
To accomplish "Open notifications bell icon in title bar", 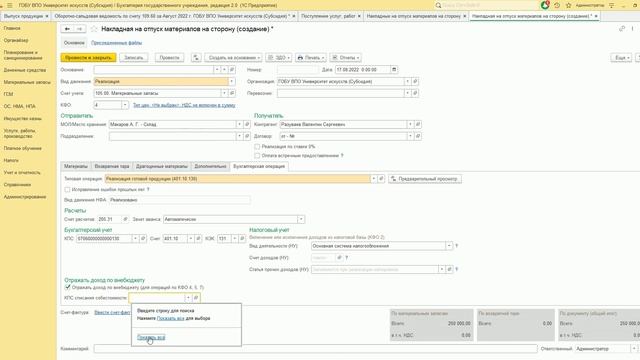I will 545,5.
